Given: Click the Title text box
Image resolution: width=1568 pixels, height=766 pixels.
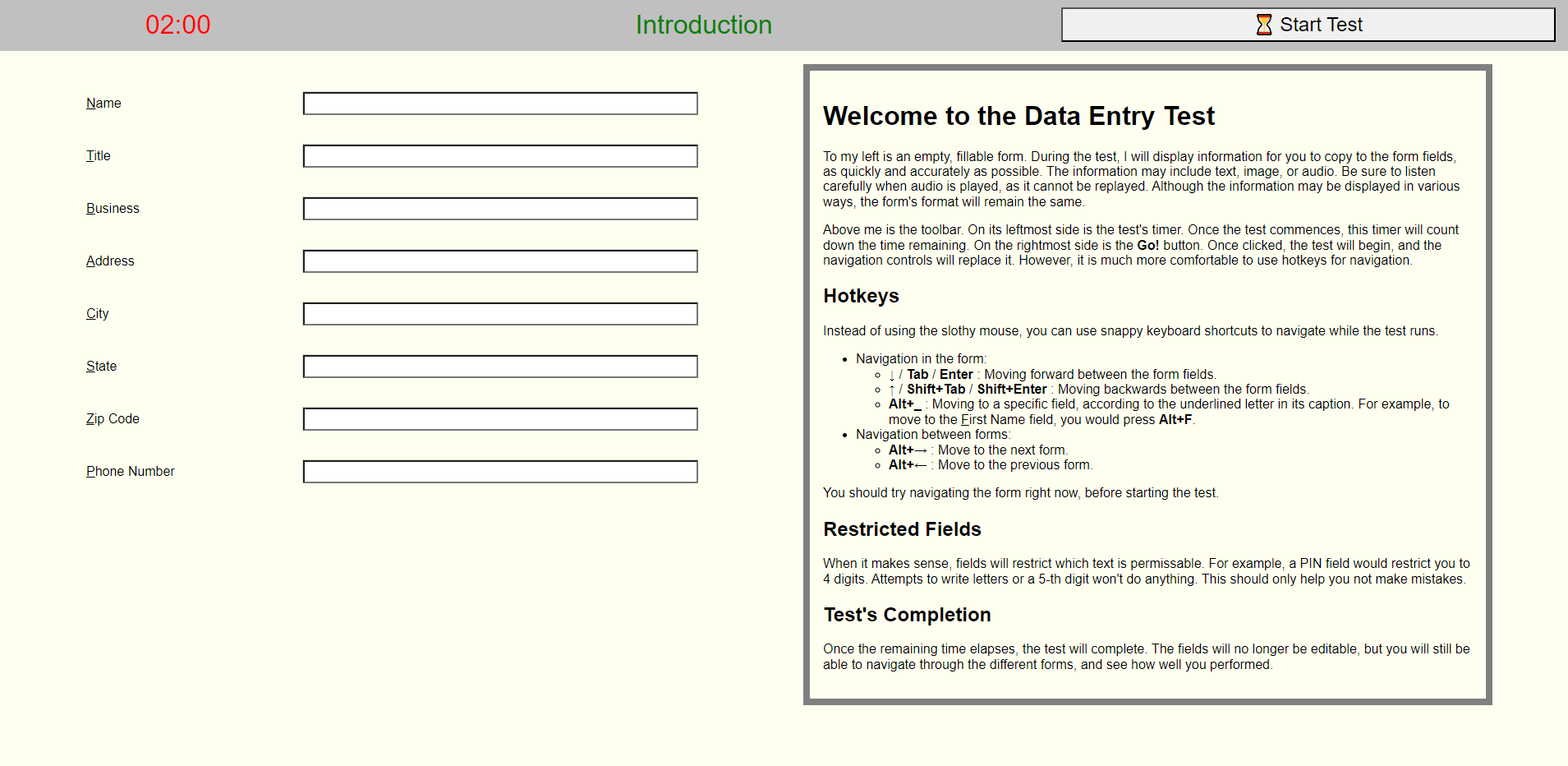Looking at the screenshot, I should (x=499, y=155).
